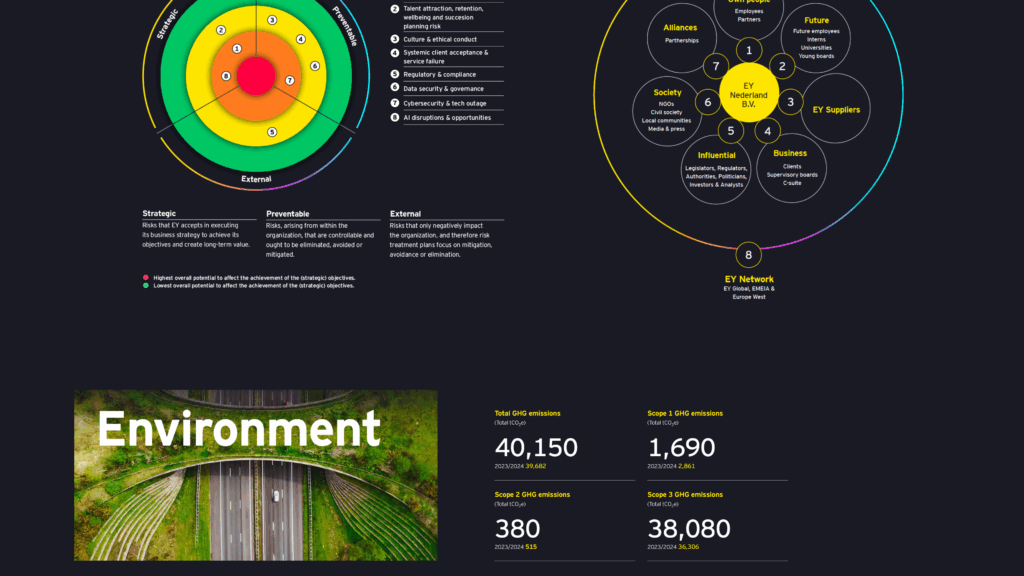Click stakeholder node 6 next to Society
1024x576 pixels.
707,102
